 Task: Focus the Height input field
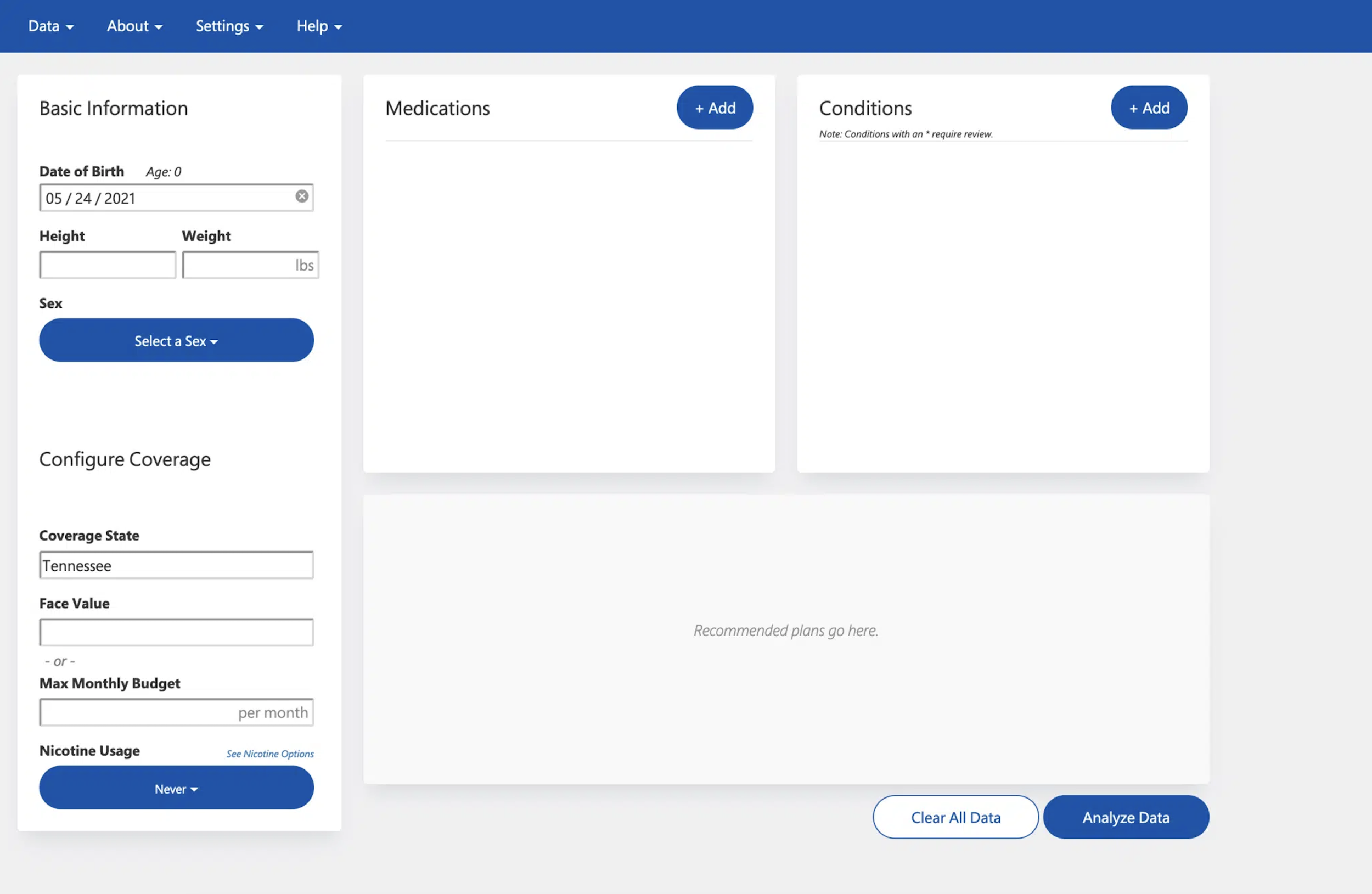point(107,265)
